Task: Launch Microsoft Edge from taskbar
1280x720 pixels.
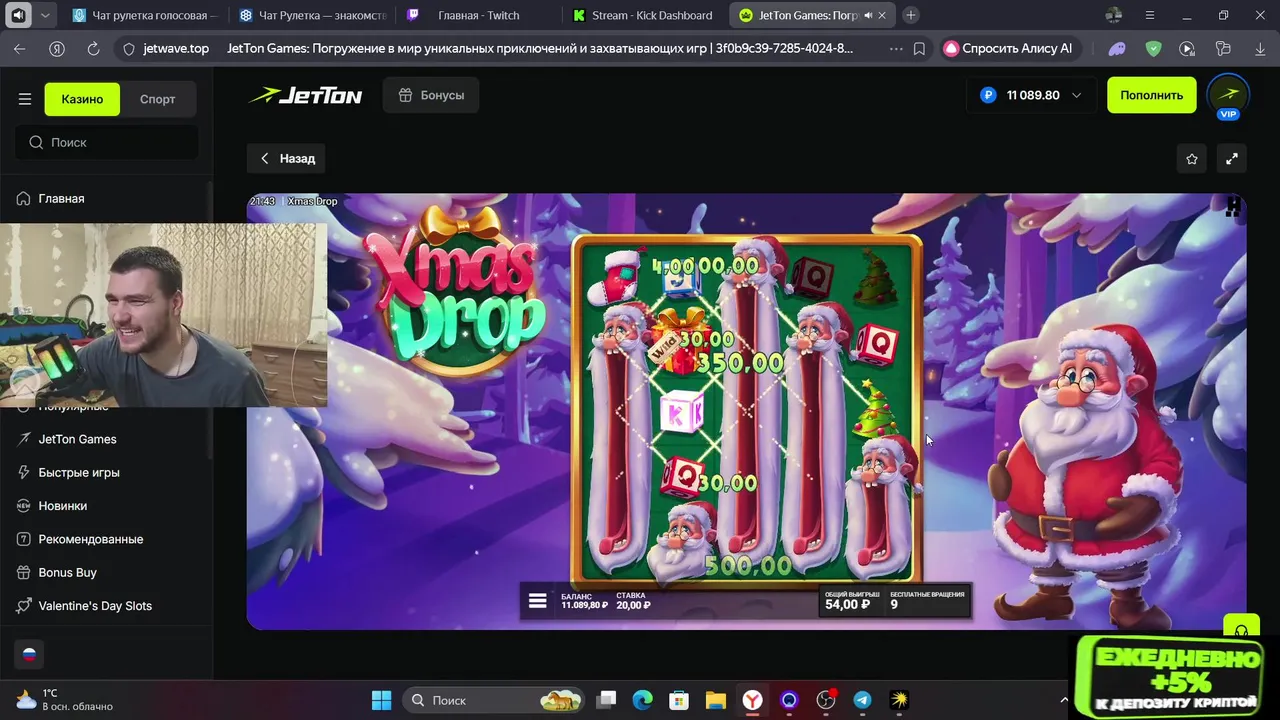Action: (x=642, y=700)
